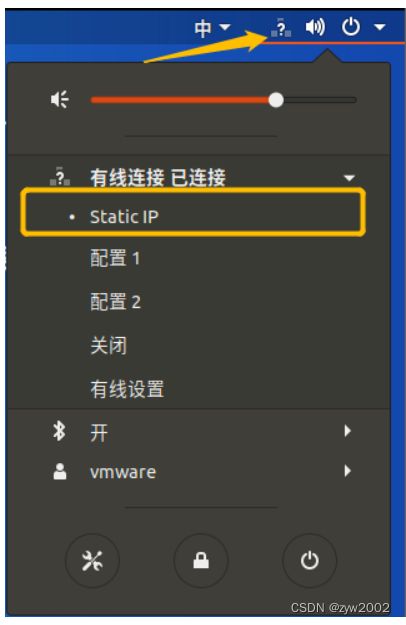The image size is (406, 625).
Task: Click the speaker volume icon in top bar
Action: [315, 28]
